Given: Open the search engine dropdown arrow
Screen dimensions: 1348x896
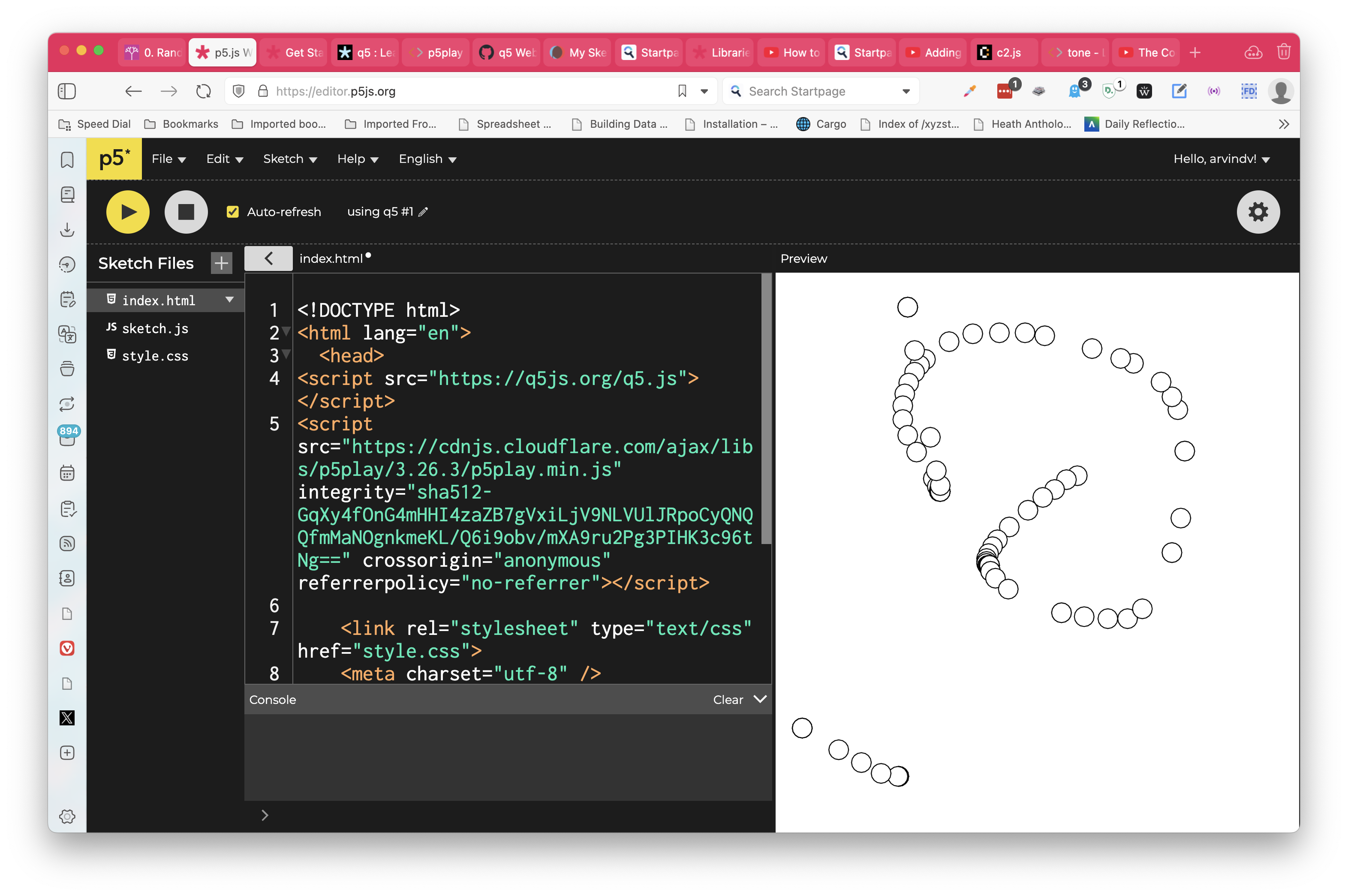Looking at the screenshot, I should 906,91.
